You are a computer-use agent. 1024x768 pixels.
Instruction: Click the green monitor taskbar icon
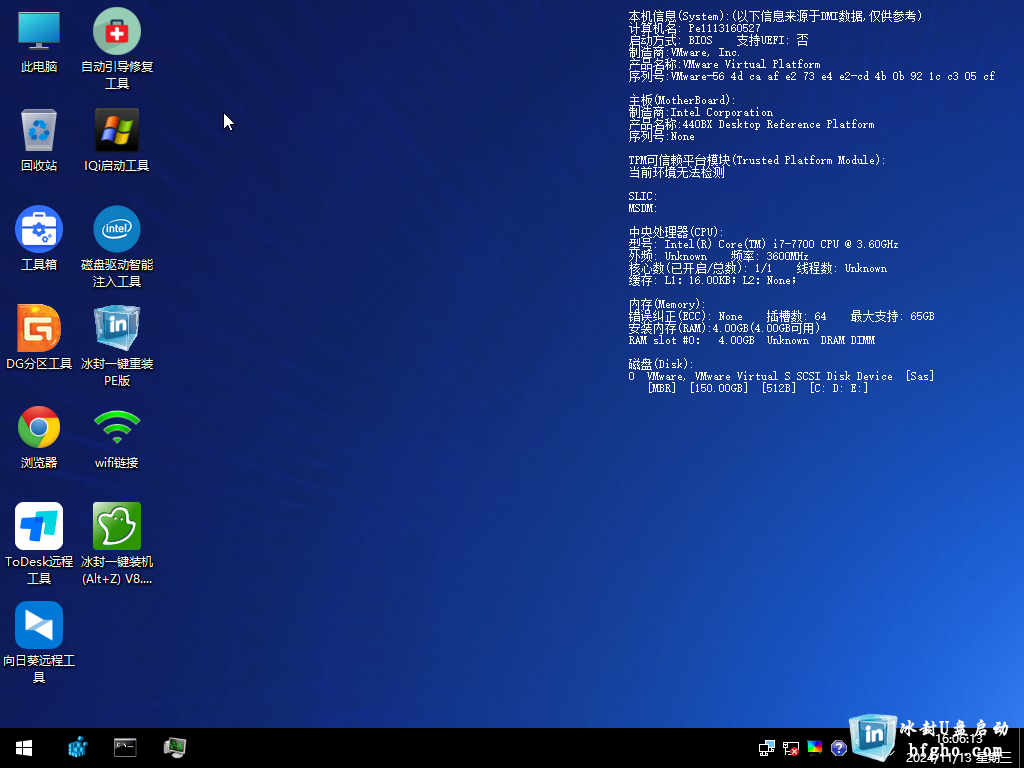pos(174,748)
